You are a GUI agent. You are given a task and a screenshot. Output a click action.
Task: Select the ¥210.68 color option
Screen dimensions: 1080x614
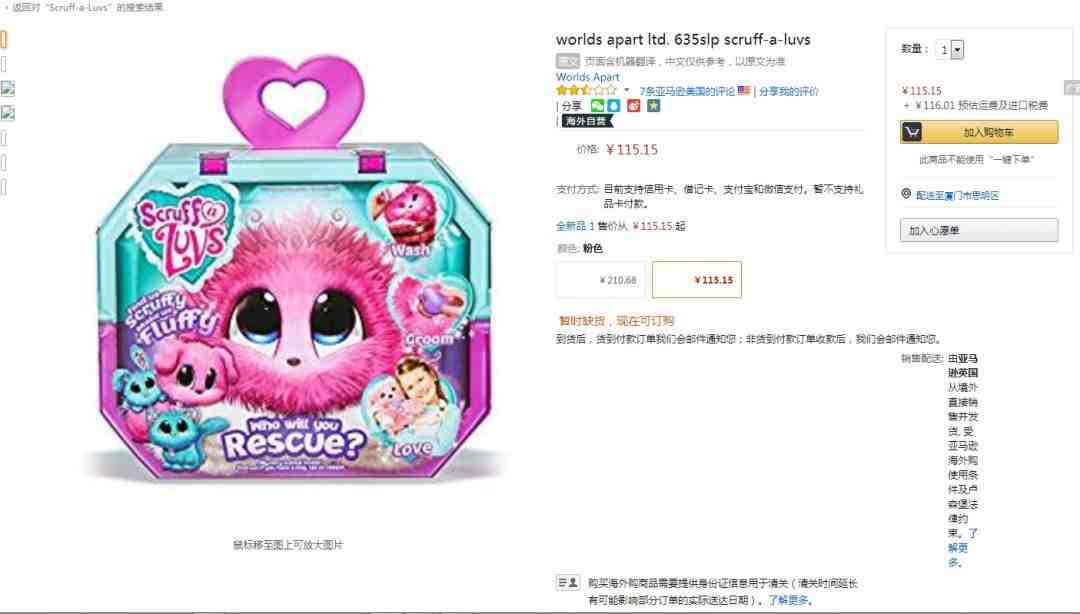601,280
